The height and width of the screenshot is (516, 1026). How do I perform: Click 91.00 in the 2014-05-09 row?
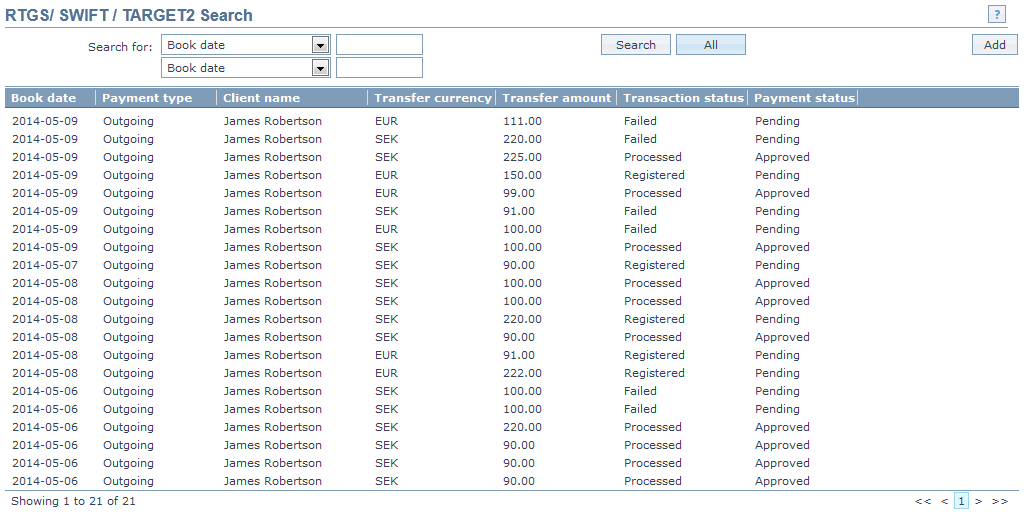(x=519, y=211)
